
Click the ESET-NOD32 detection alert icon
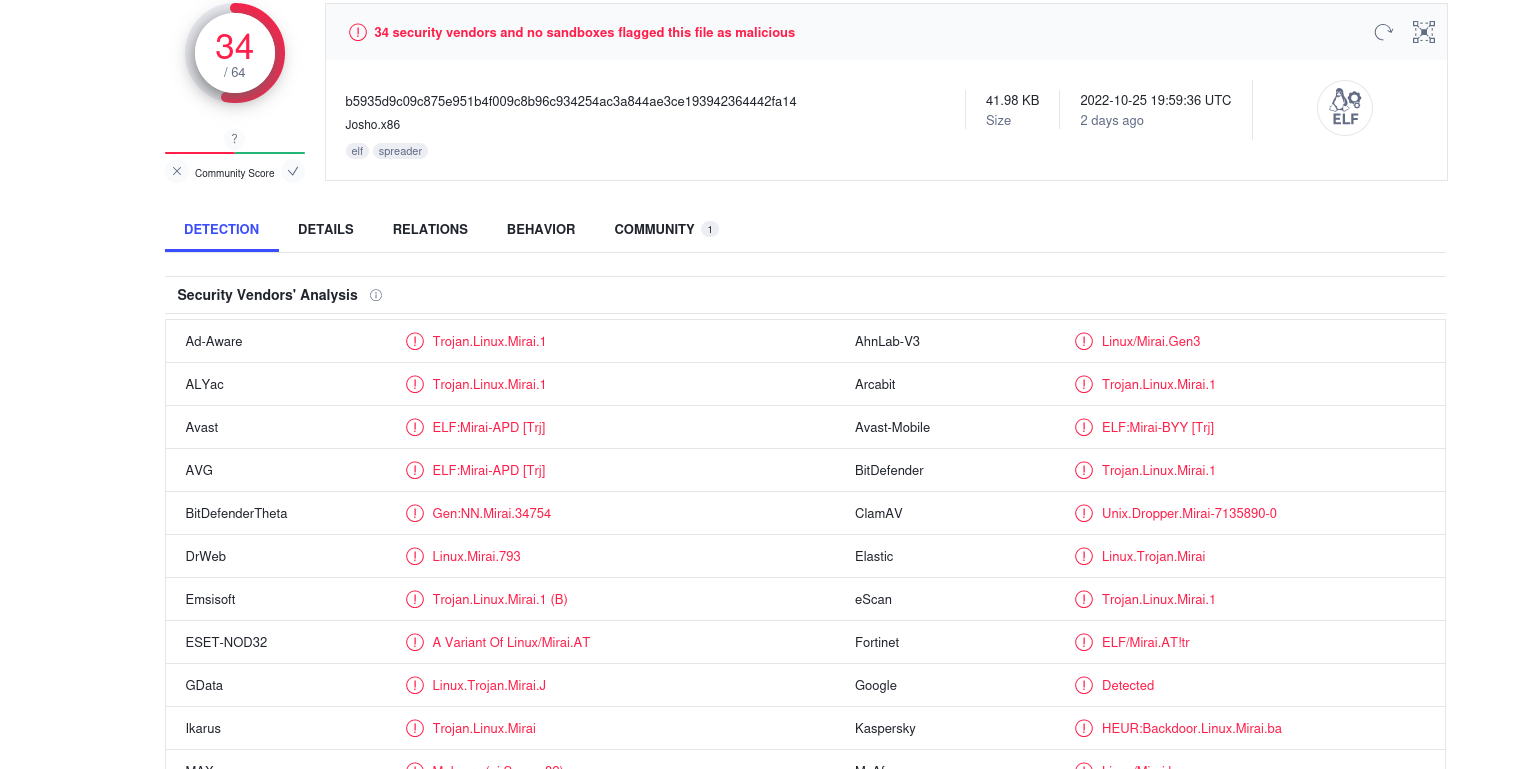[x=415, y=642]
